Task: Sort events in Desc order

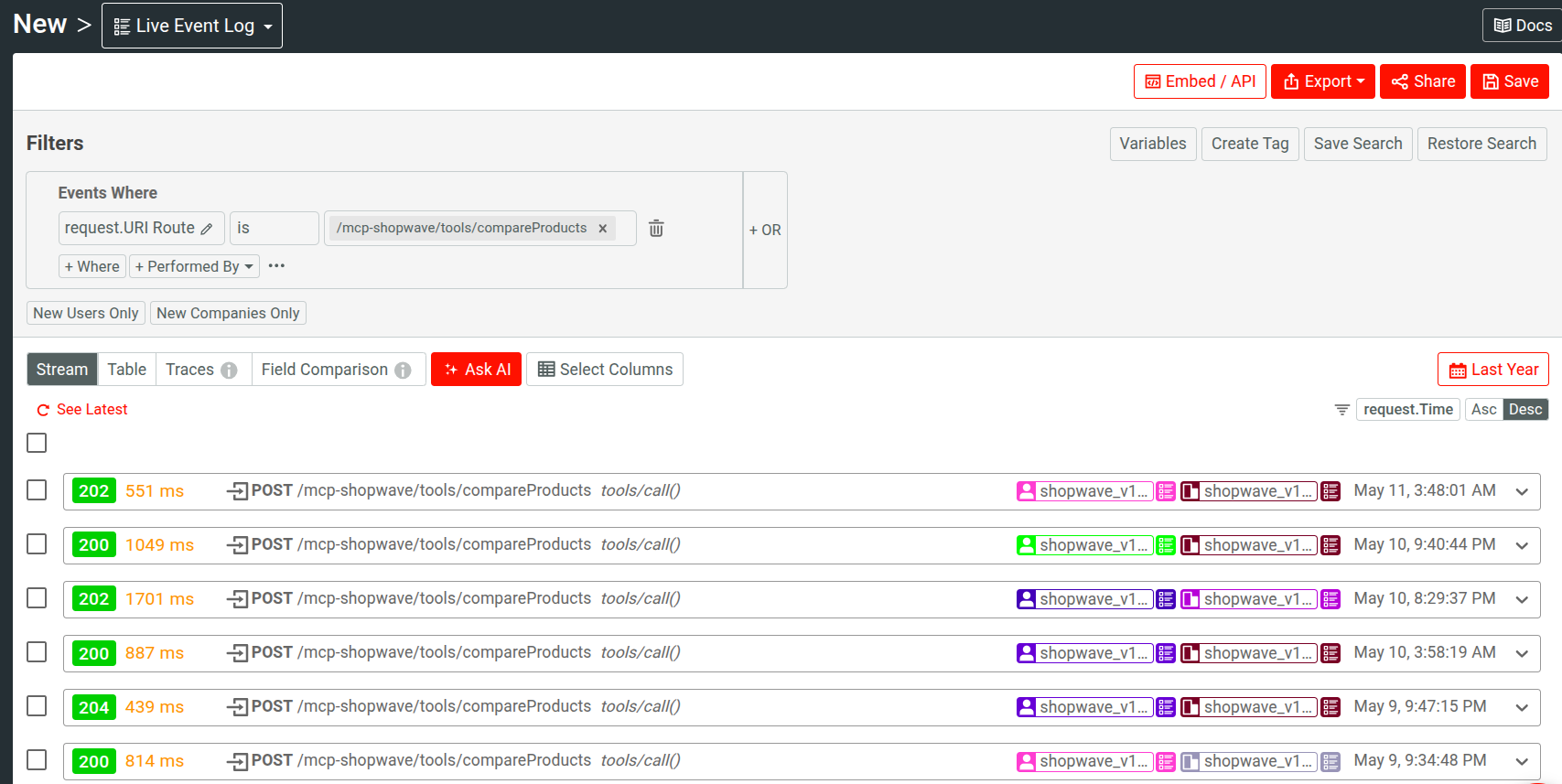Action: click(1525, 410)
